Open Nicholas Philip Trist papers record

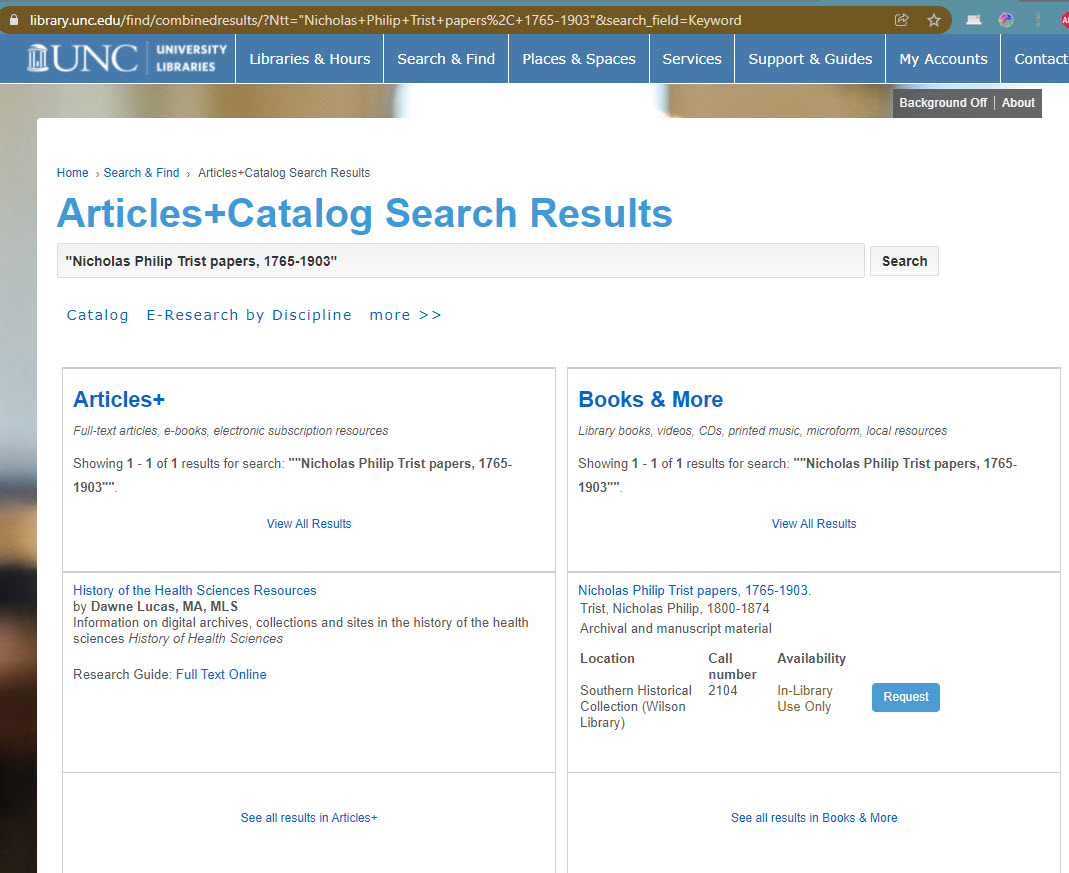pos(694,590)
